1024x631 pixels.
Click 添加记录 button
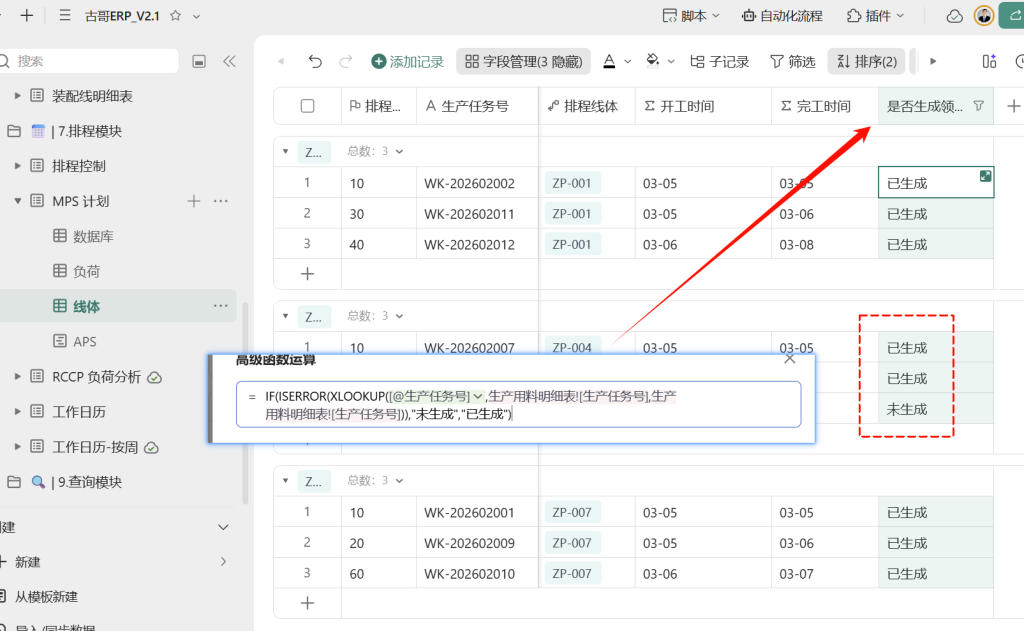pos(408,61)
